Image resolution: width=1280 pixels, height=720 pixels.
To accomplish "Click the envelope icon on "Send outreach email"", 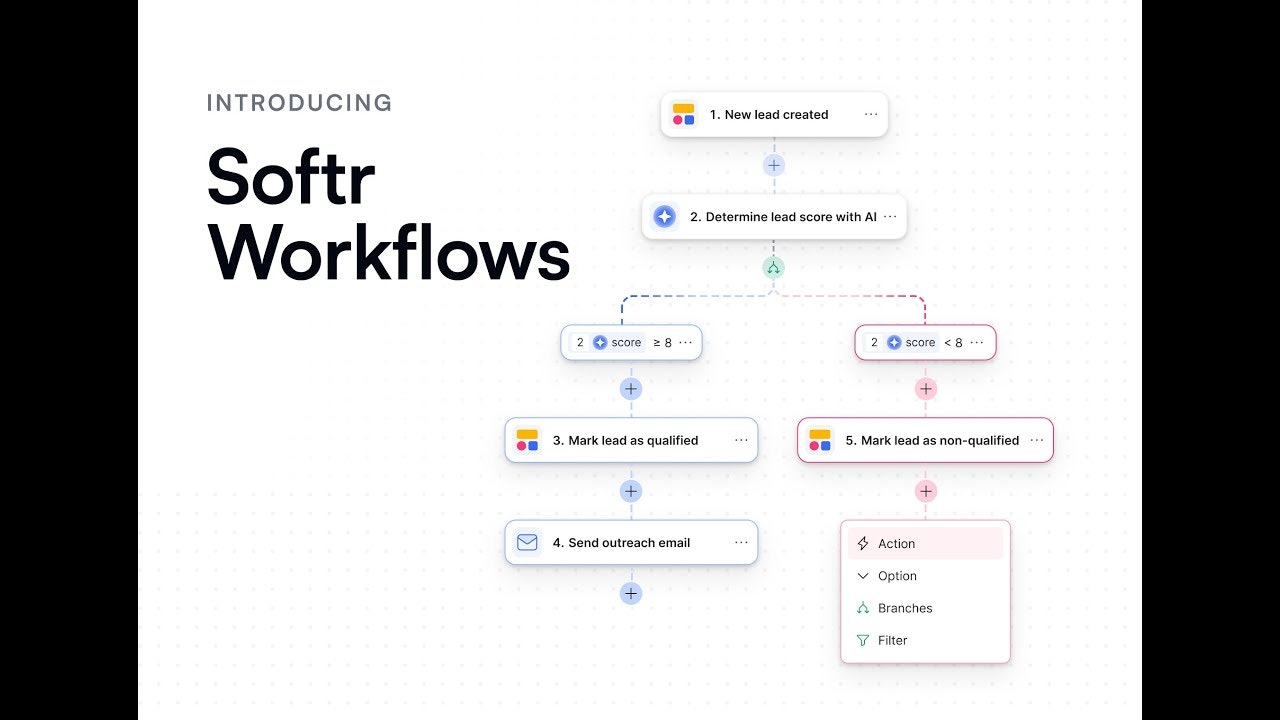I will pyautogui.click(x=527, y=542).
